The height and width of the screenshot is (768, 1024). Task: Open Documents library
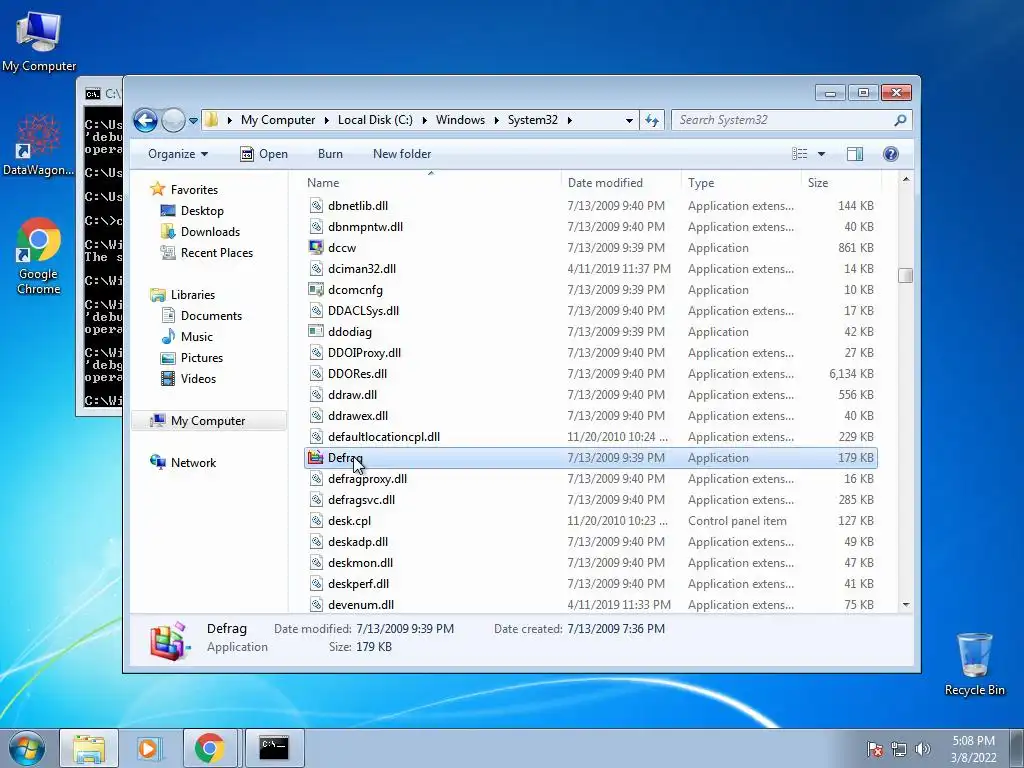pos(211,316)
